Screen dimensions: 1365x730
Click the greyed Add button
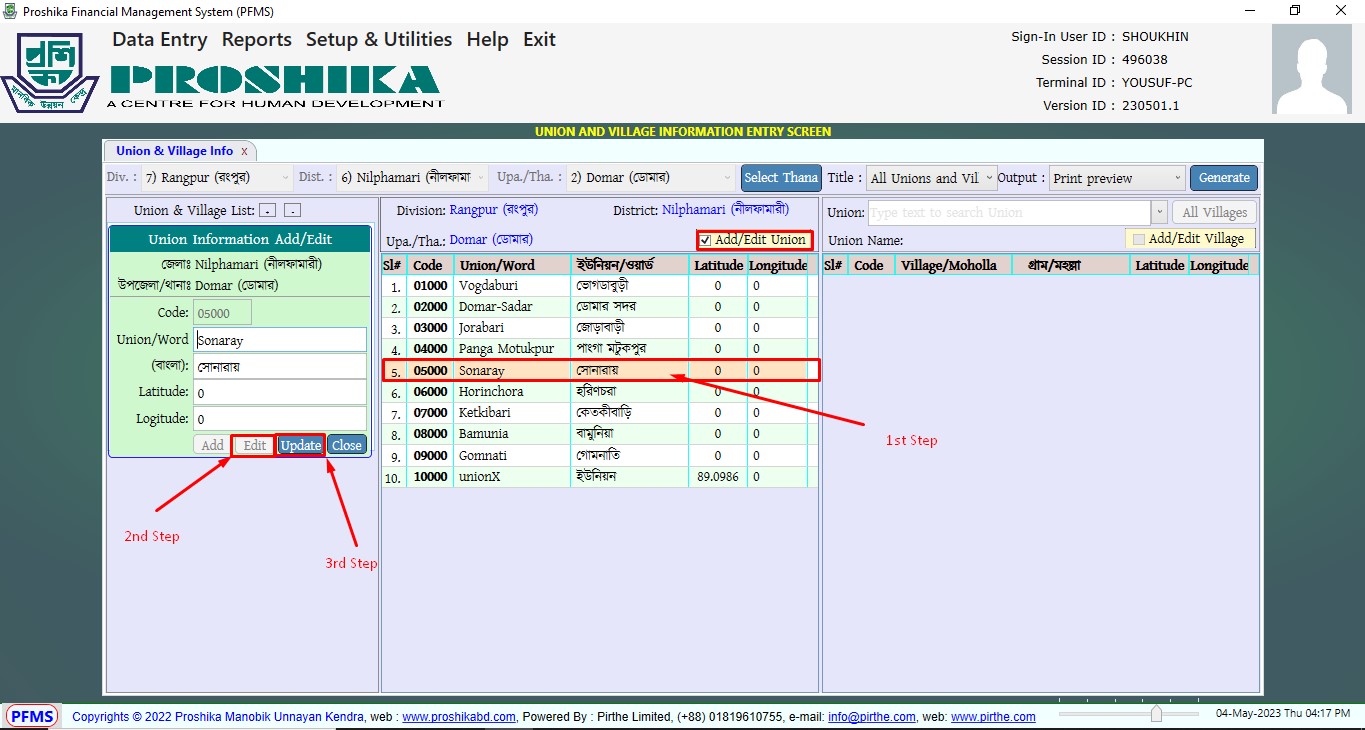[213, 445]
